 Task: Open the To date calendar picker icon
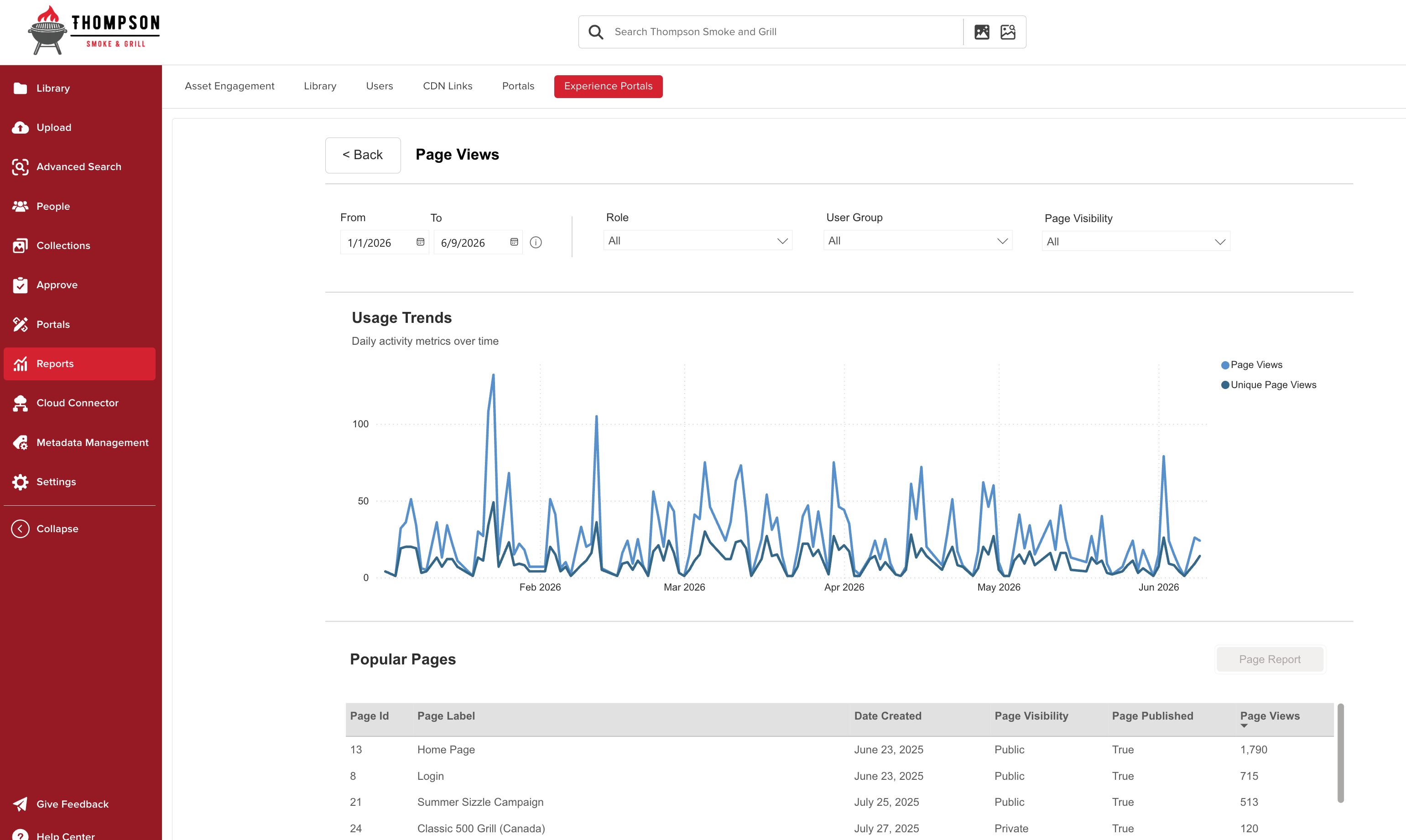[514, 242]
